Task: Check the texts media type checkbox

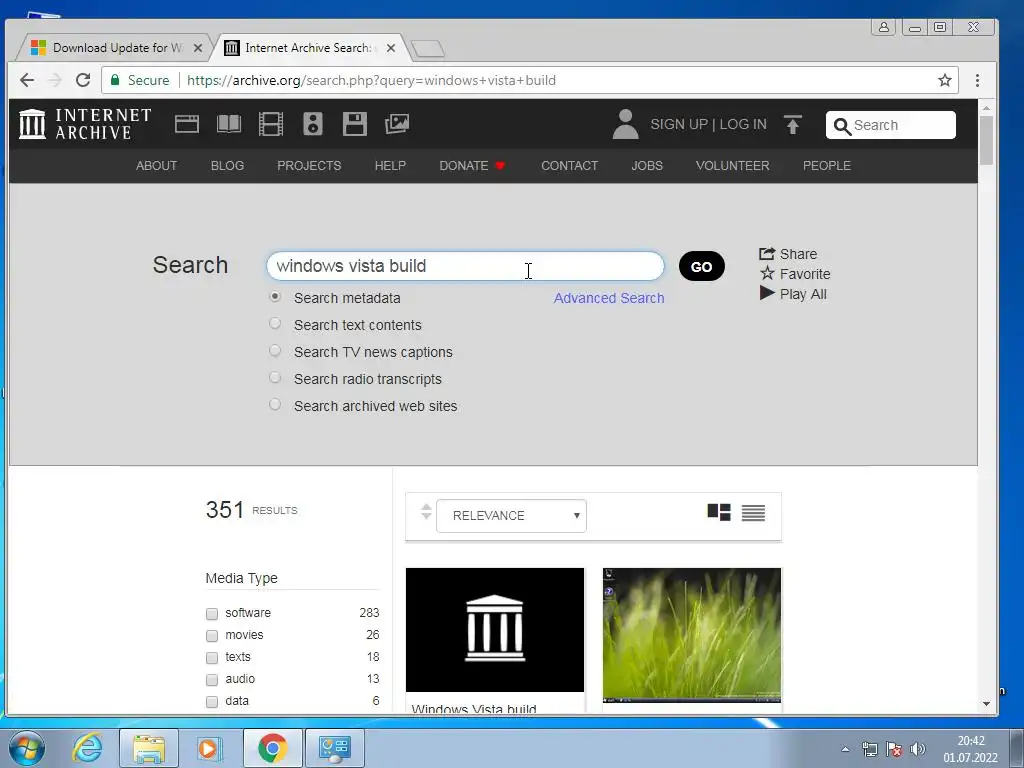Action: (212, 658)
